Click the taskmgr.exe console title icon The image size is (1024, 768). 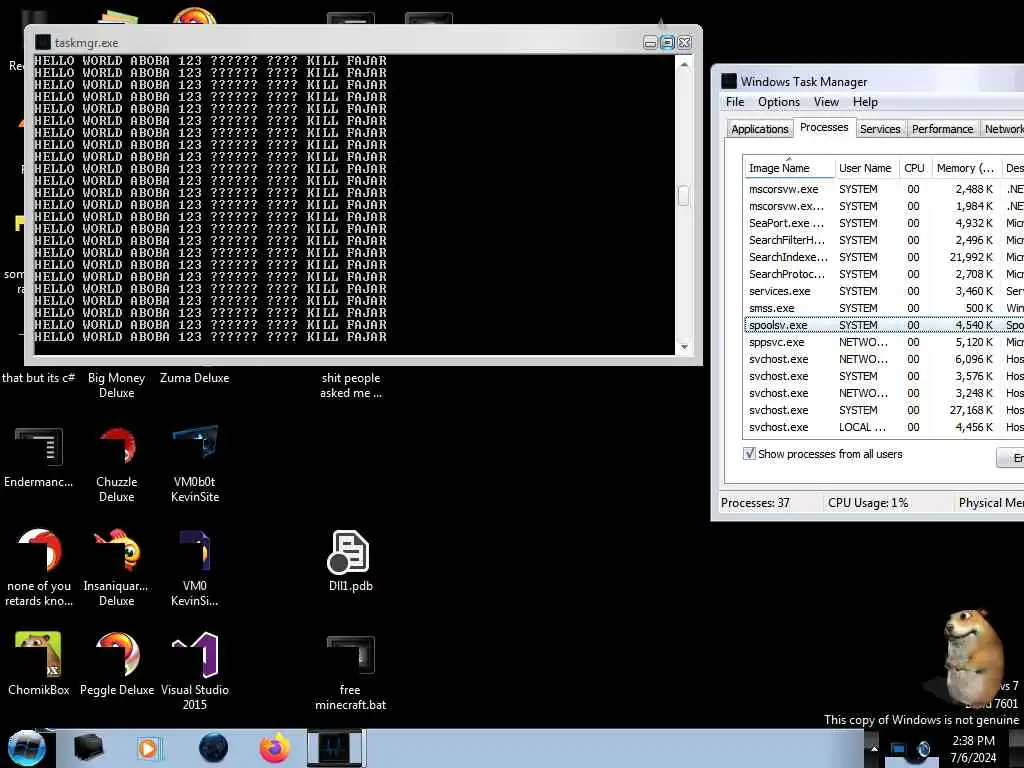43,42
